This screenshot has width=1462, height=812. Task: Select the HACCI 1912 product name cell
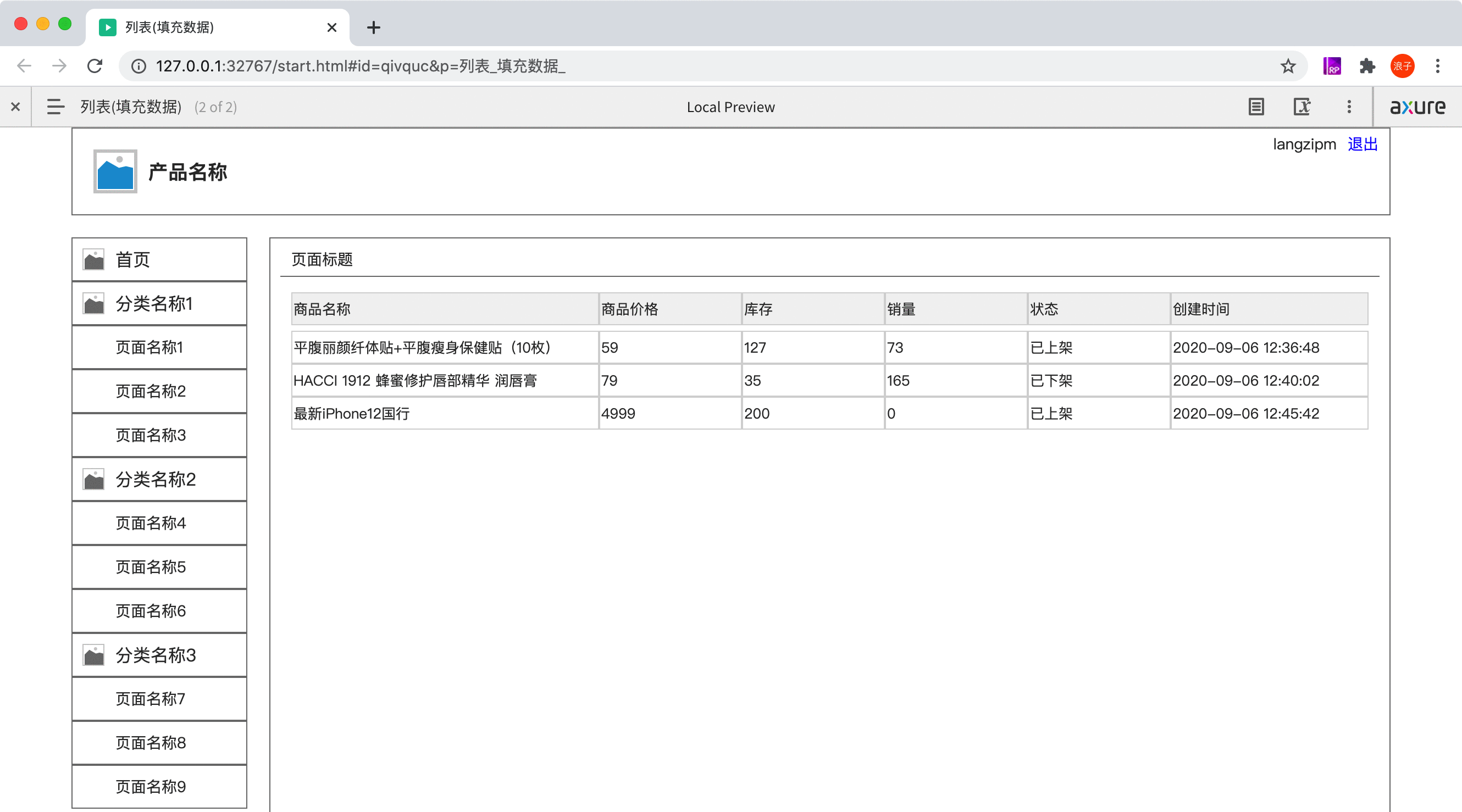445,381
